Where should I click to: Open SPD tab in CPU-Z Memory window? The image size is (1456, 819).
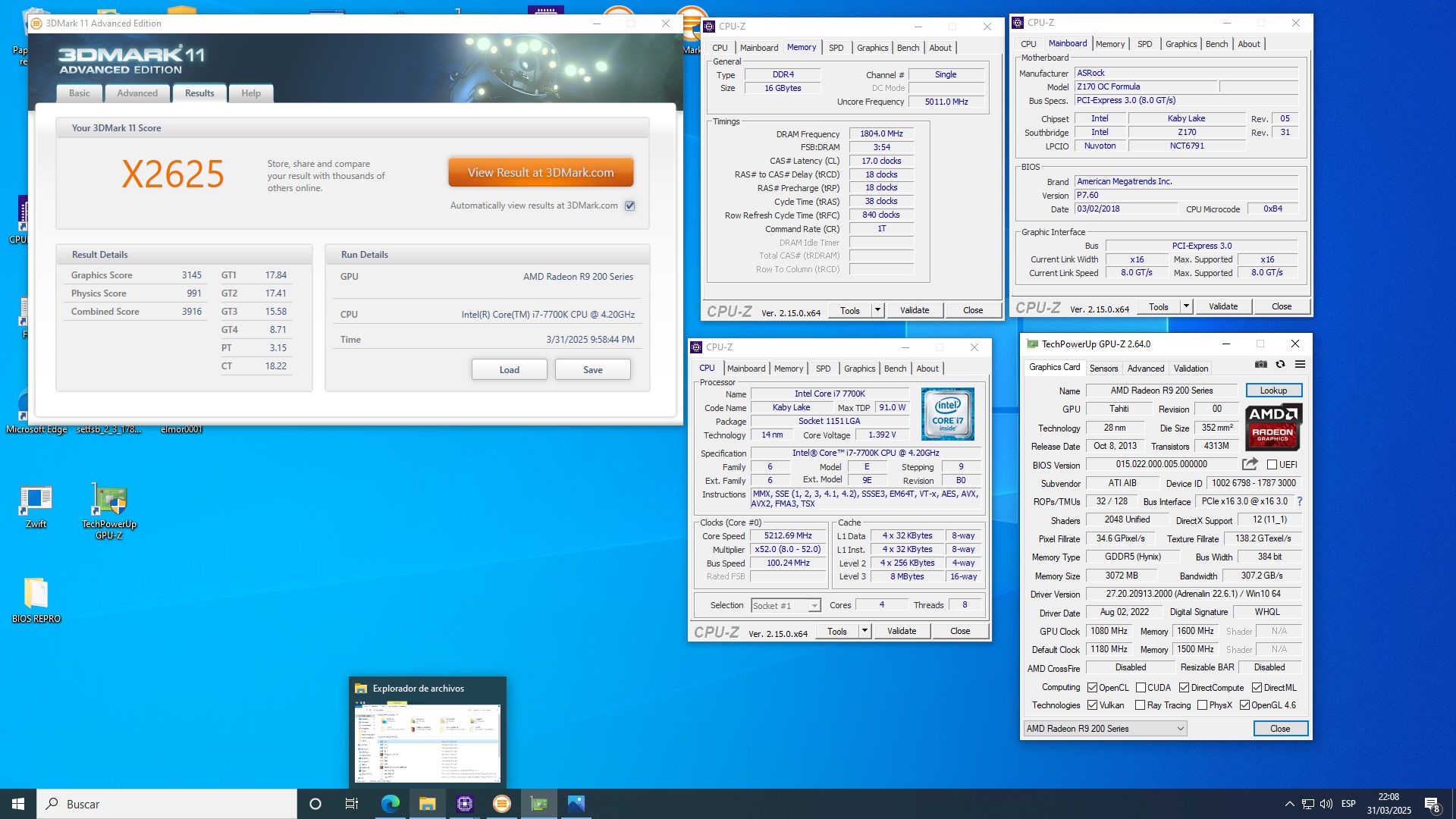point(836,48)
